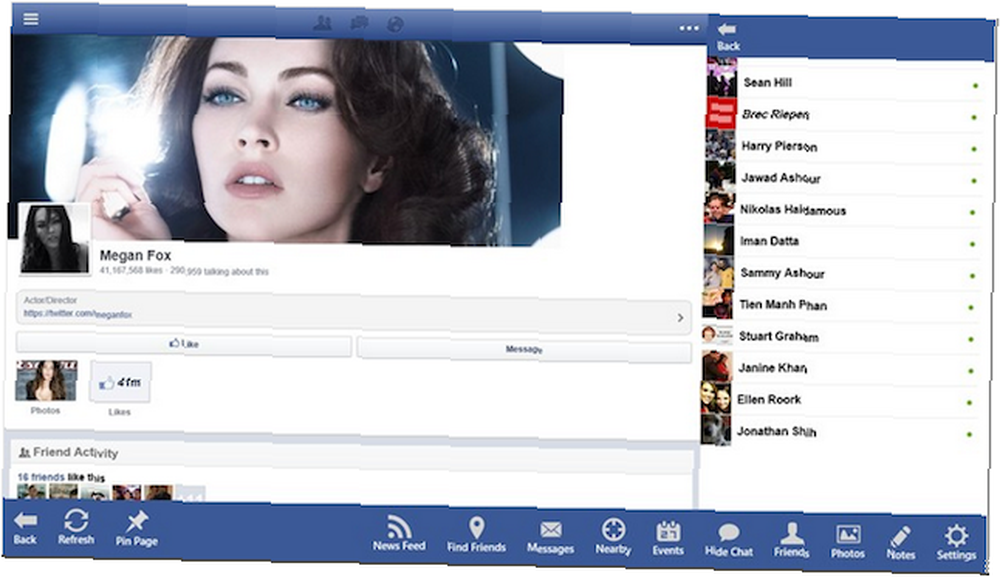Open Notes pencil icon
Screen dimensions: 1000x577
(x=901, y=544)
